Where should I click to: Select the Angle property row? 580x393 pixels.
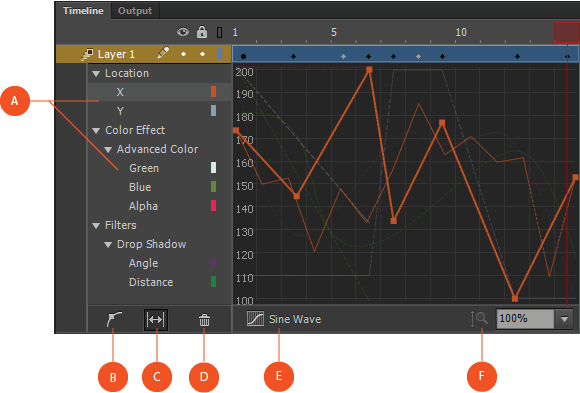[x=159, y=263]
